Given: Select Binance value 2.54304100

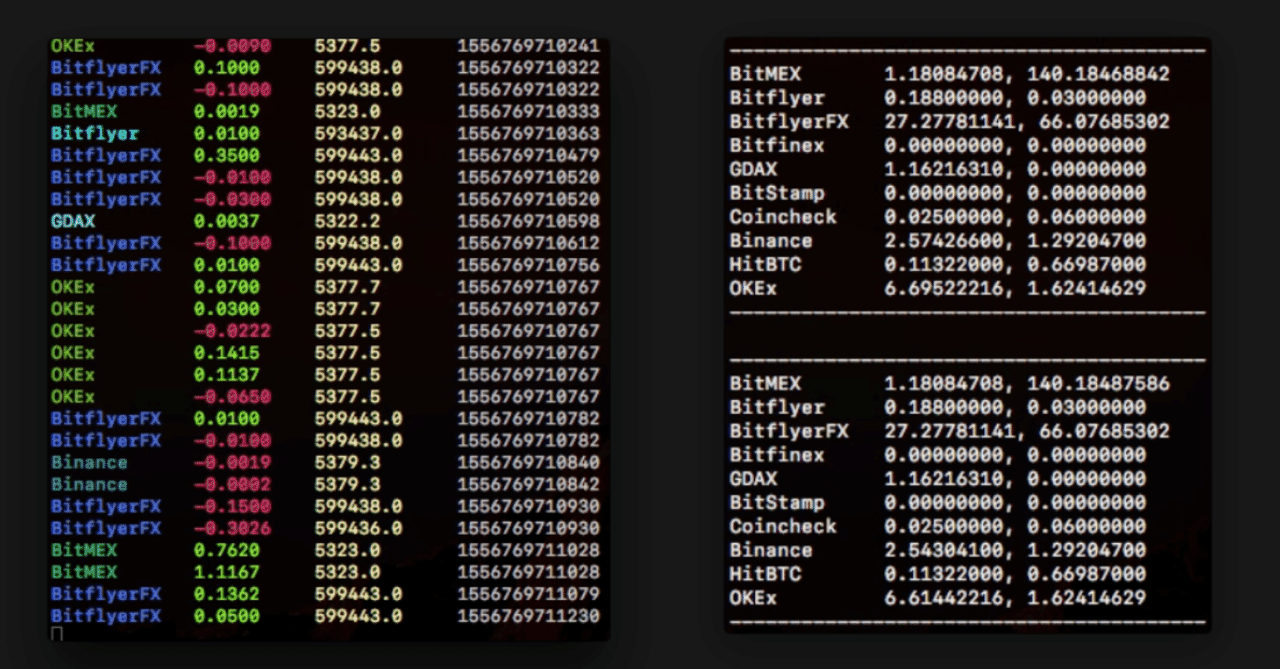Looking at the screenshot, I should point(944,551).
